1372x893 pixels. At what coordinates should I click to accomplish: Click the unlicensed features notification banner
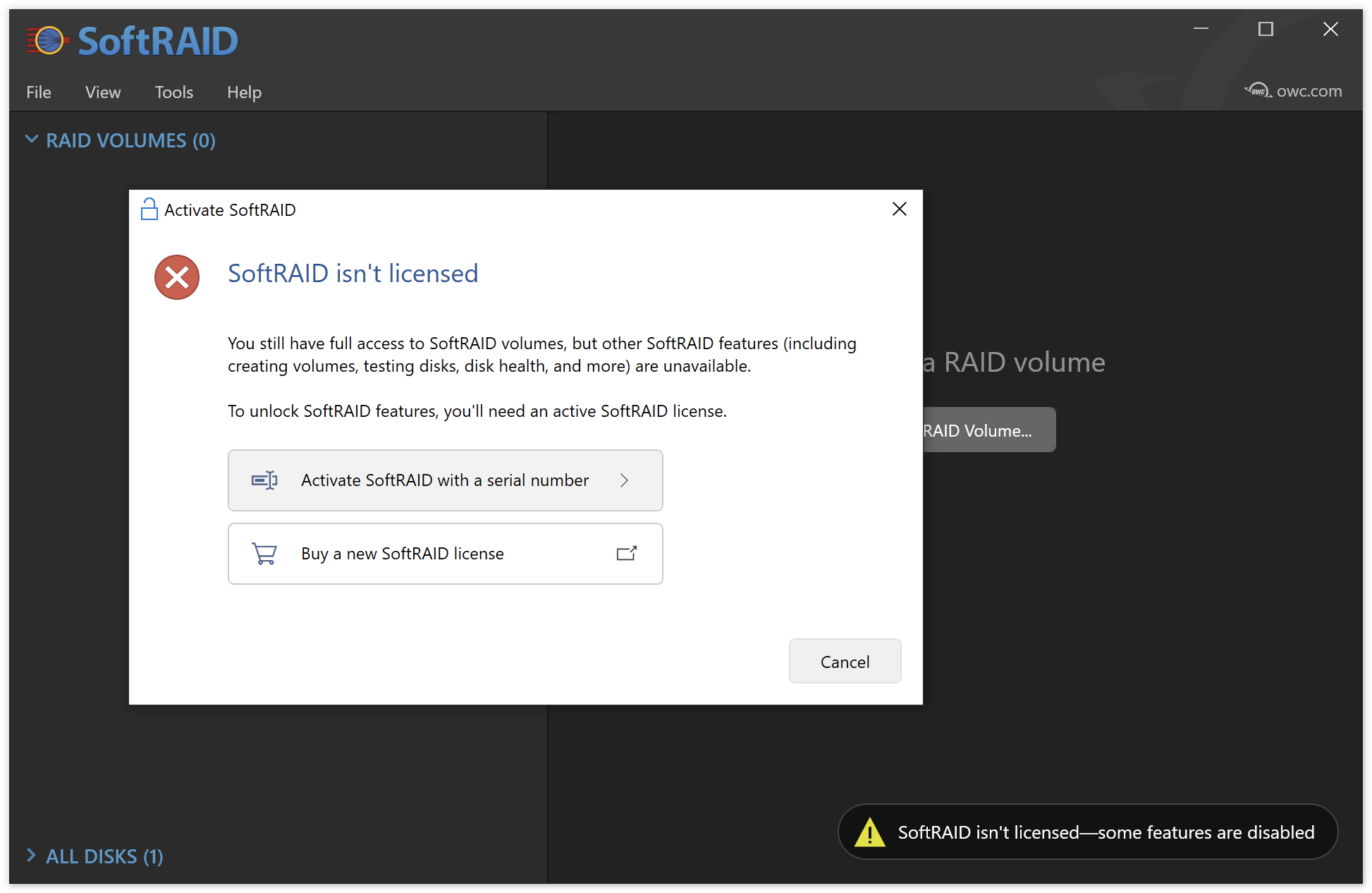pos(1105,832)
